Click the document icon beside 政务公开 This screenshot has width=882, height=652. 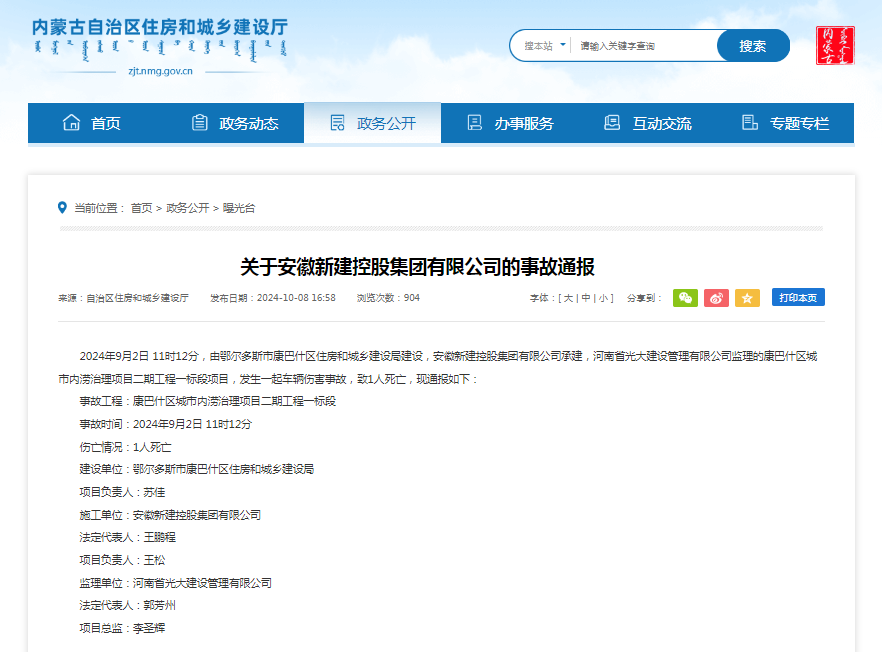[x=337, y=122]
